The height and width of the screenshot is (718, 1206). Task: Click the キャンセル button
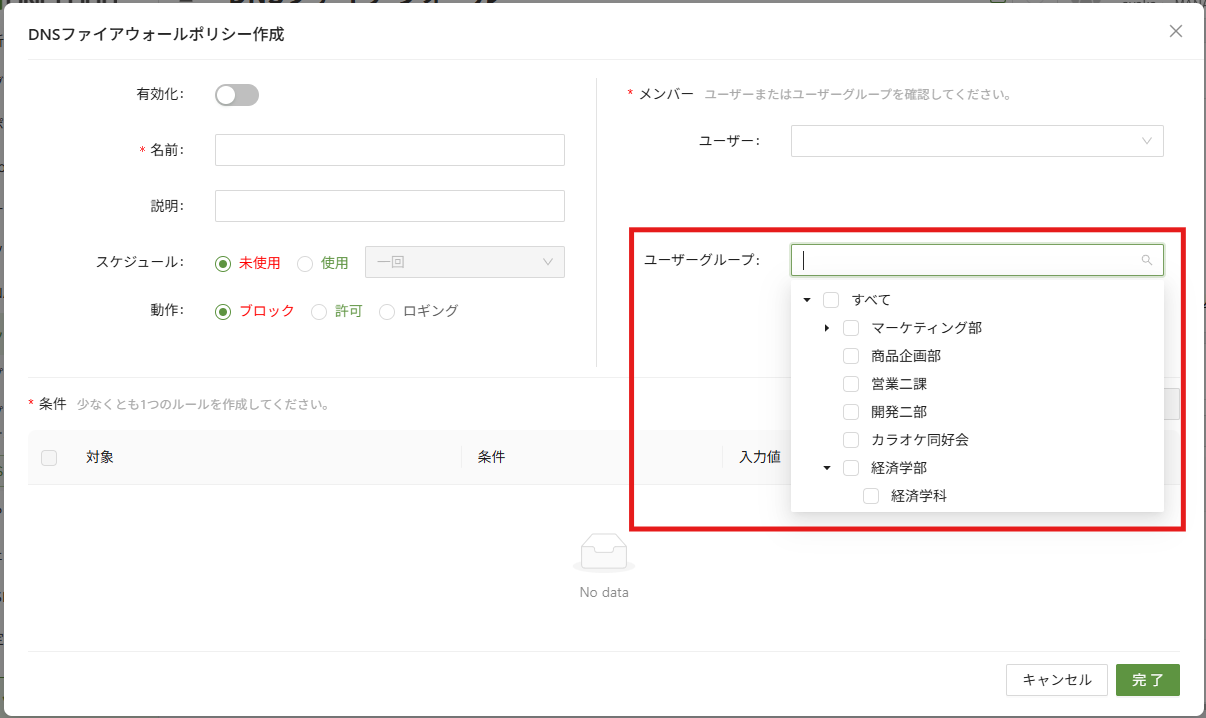pyautogui.click(x=1056, y=680)
